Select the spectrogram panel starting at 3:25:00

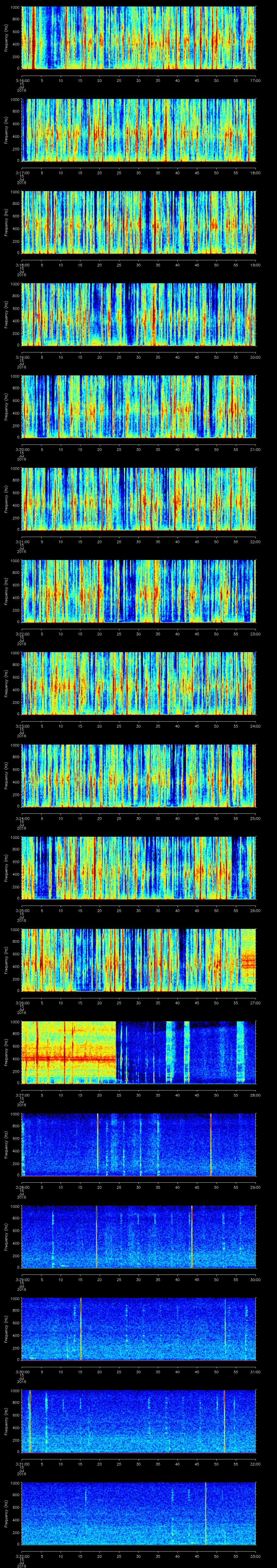click(x=139, y=868)
